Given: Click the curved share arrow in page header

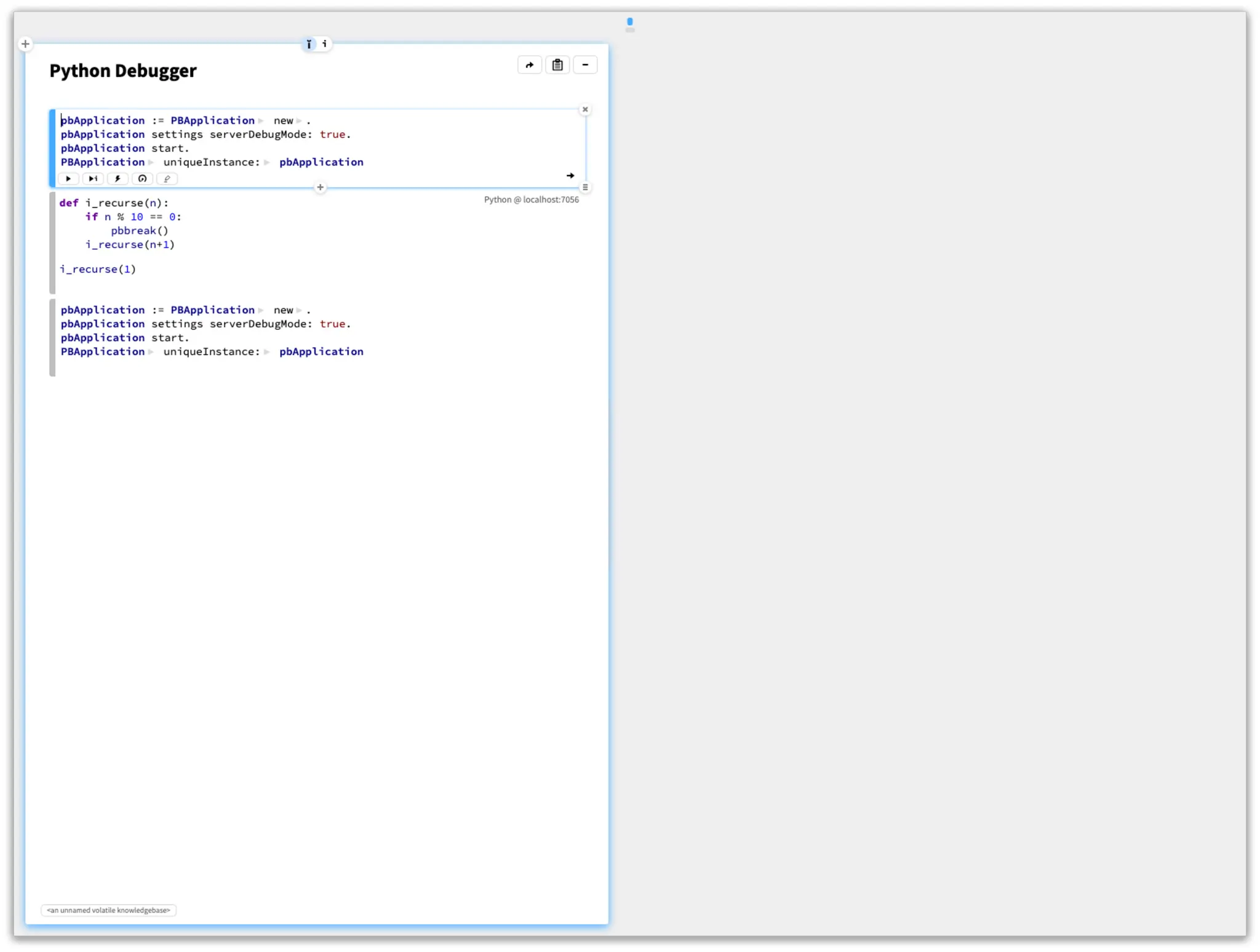Looking at the screenshot, I should 530,65.
